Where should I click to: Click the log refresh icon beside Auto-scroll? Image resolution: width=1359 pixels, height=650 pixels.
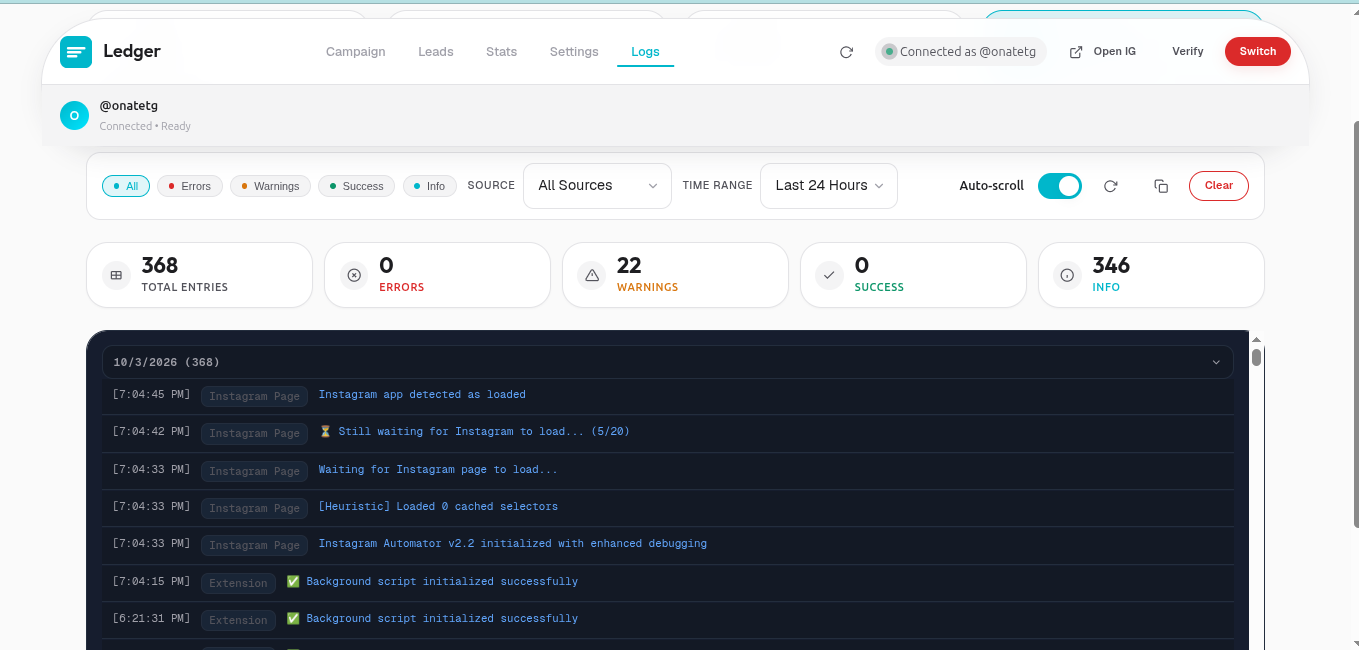tap(1110, 186)
